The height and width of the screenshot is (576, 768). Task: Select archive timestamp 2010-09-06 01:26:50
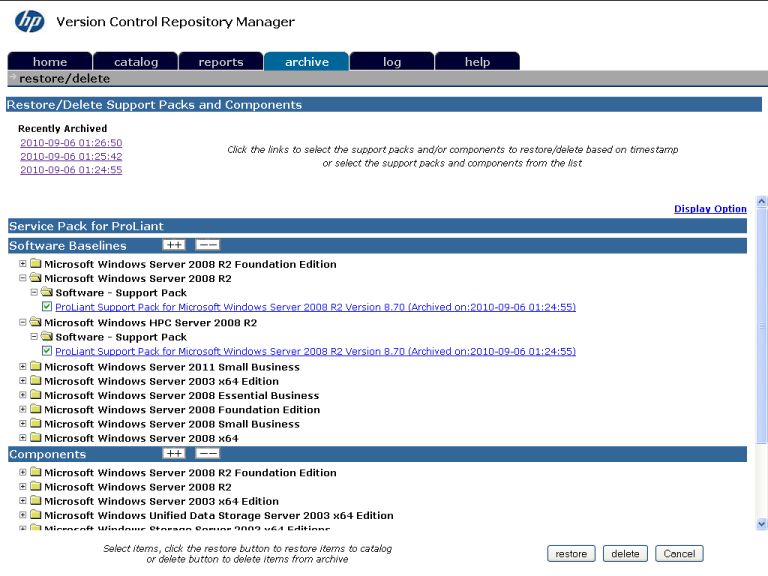(71, 143)
